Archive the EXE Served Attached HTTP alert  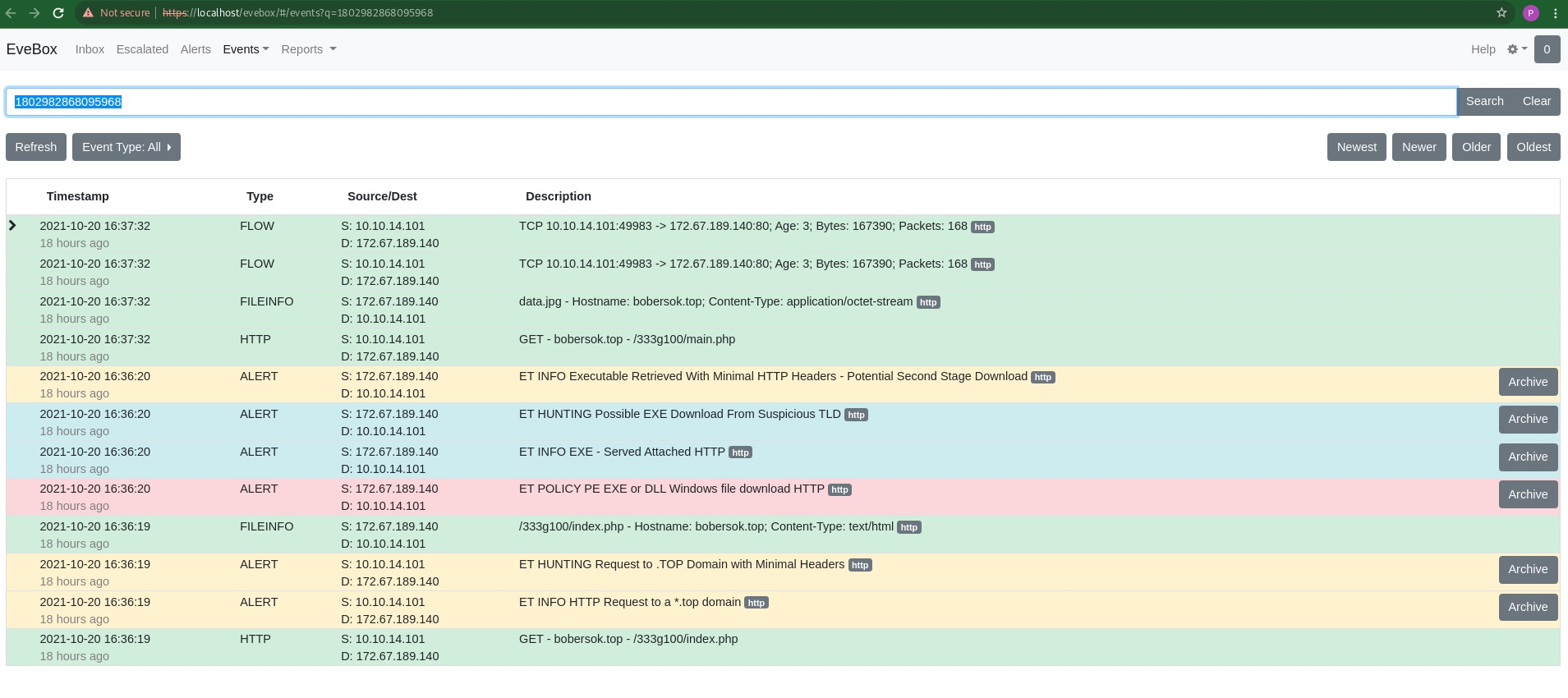[x=1528, y=457]
